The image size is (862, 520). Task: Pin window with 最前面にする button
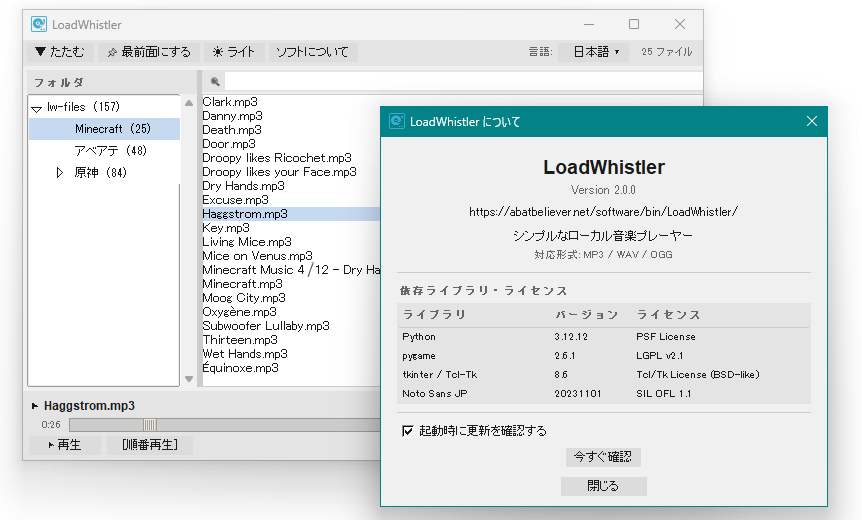pyautogui.click(x=148, y=52)
